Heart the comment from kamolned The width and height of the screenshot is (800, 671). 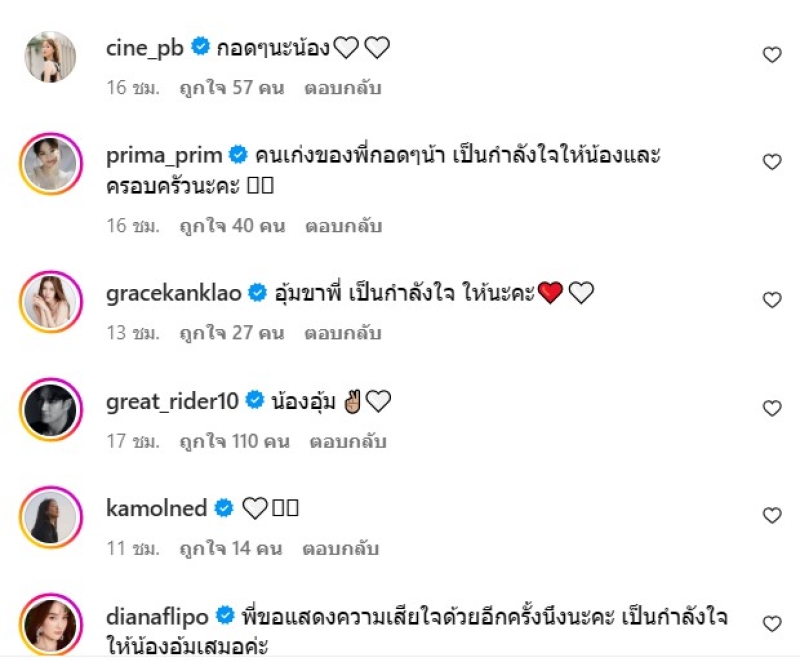772,516
